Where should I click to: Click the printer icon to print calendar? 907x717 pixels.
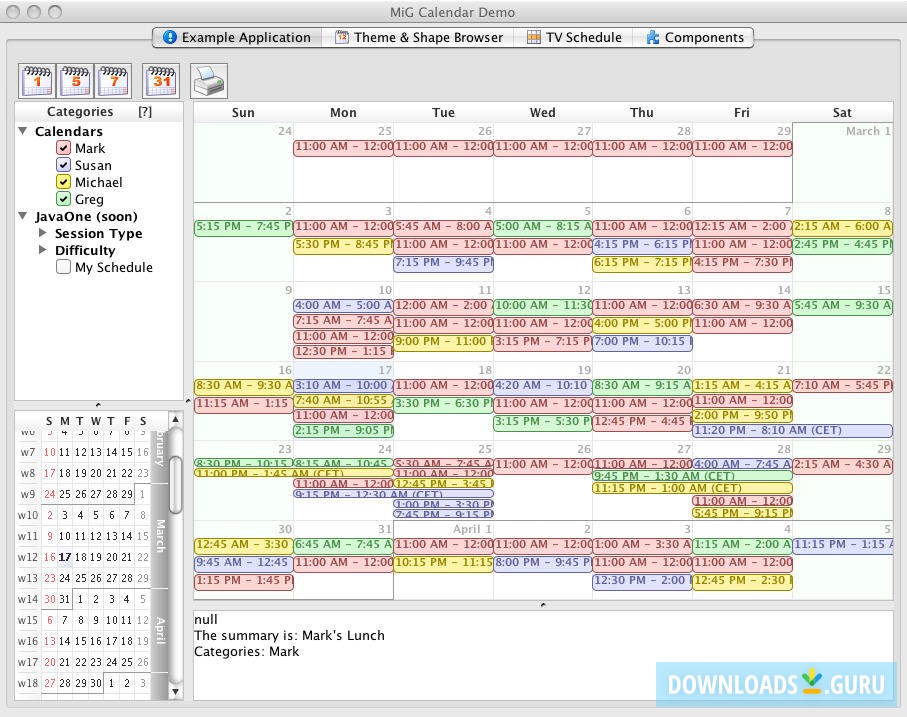(x=209, y=81)
